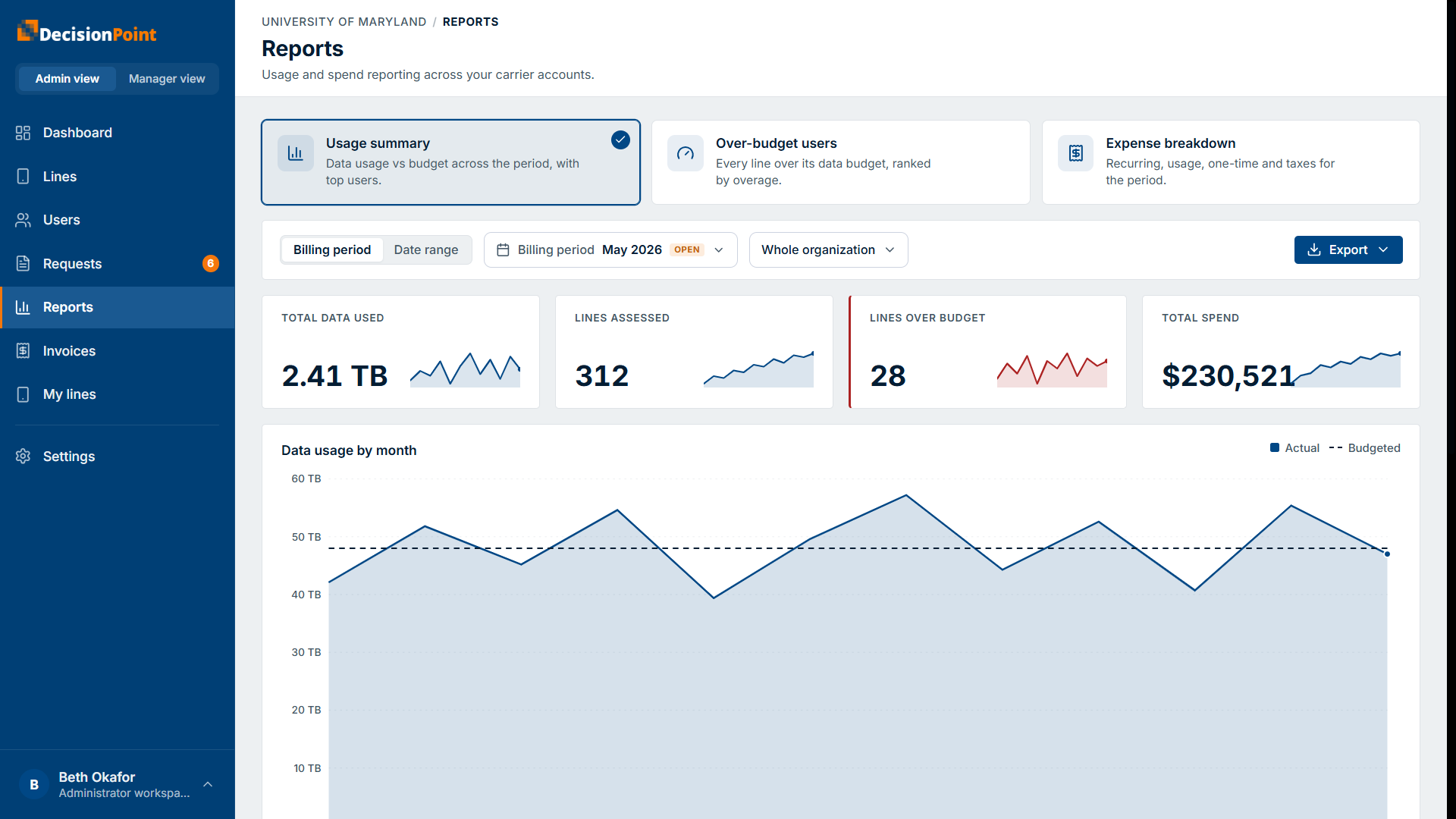1456x819 pixels.
Task: Toggle the Budgeted dashed-line legend entry
Action: tap(1365, 448)
